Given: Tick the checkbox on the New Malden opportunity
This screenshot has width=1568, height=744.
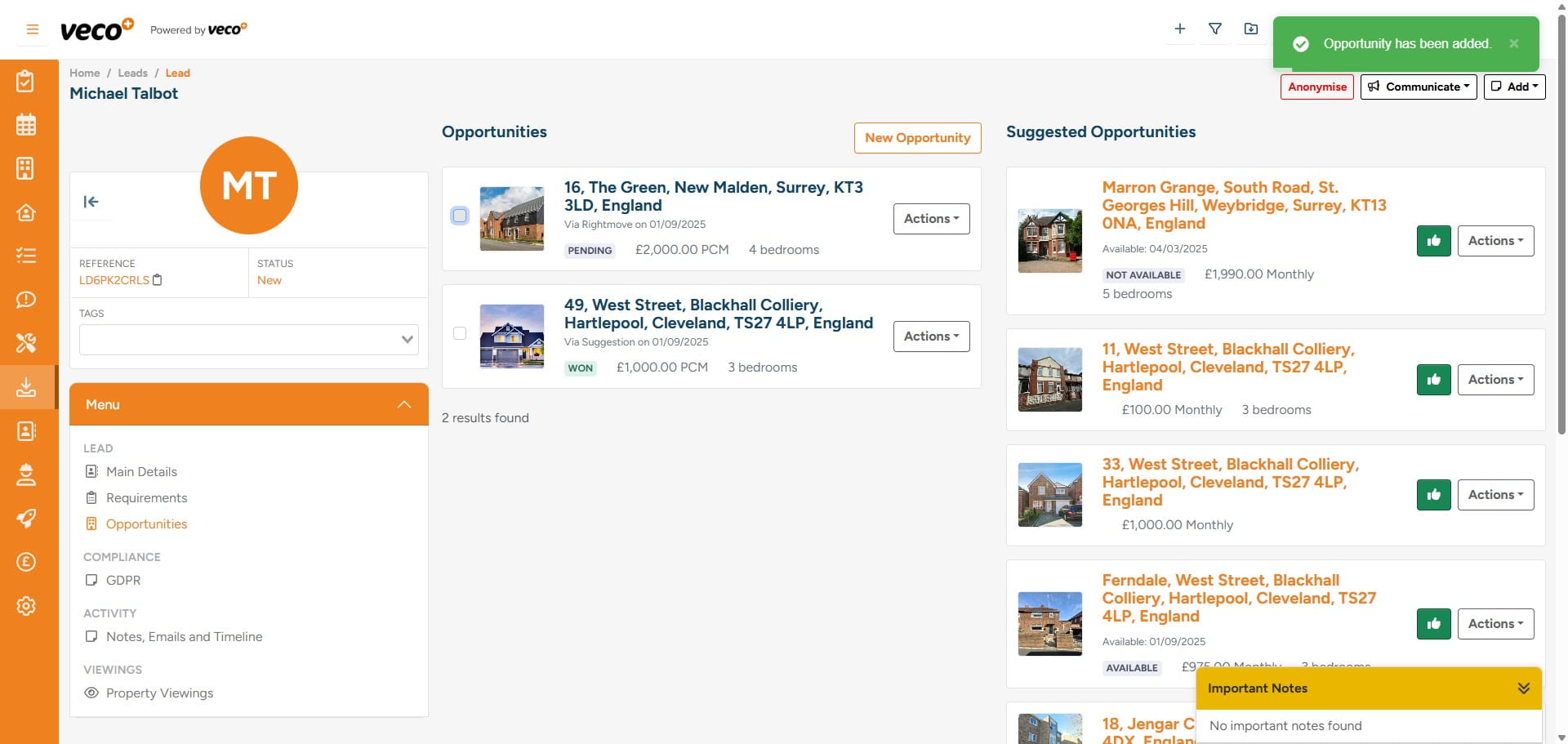Looking at the screenshot, I should pyautogui.click(x=460, y=216).
